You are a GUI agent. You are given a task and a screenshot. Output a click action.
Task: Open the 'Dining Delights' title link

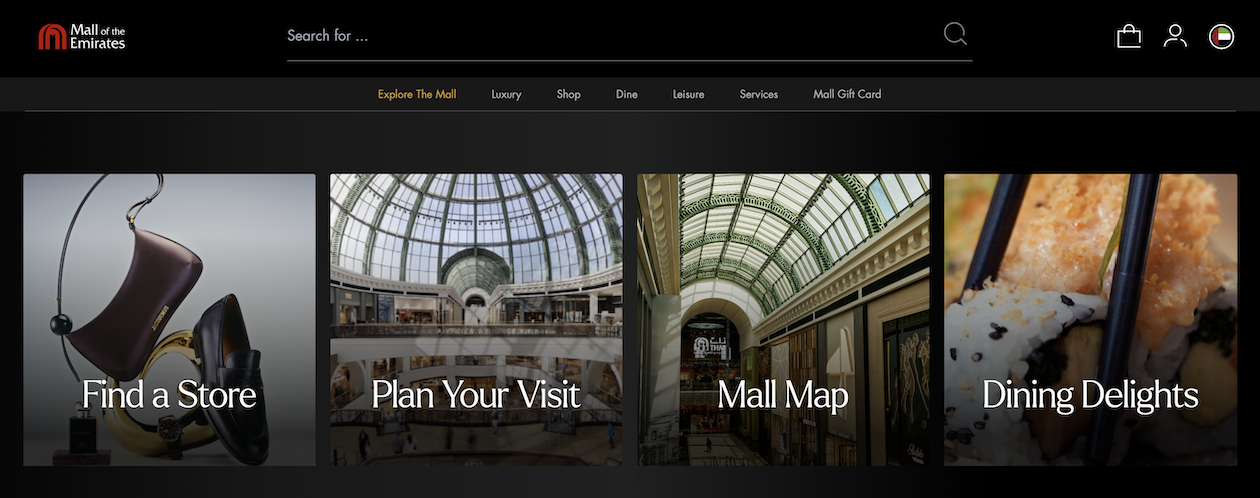pos(1090,395)
